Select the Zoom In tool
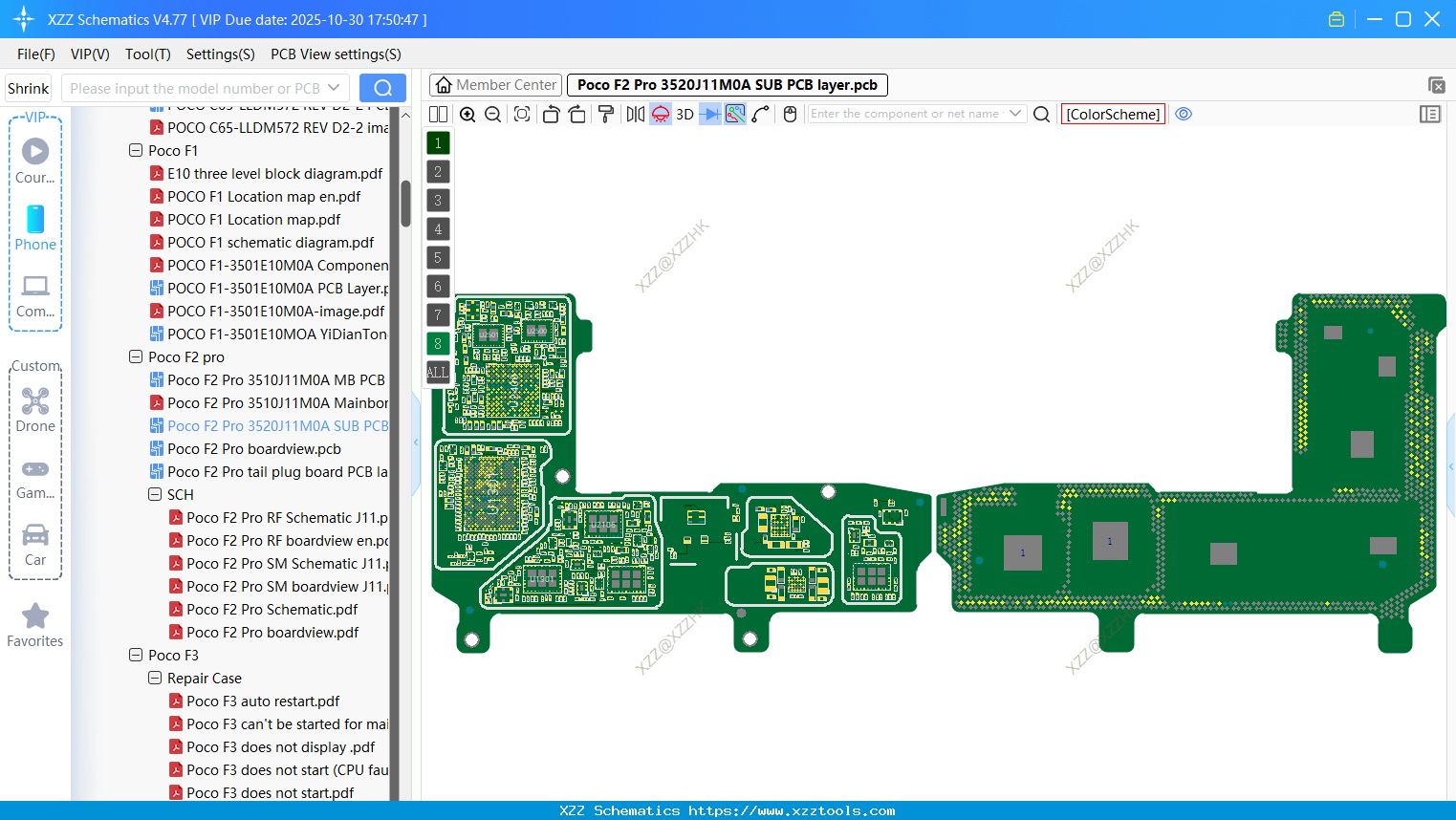Viewport: 1456px width, 820px height. click(x=467, y=114)
